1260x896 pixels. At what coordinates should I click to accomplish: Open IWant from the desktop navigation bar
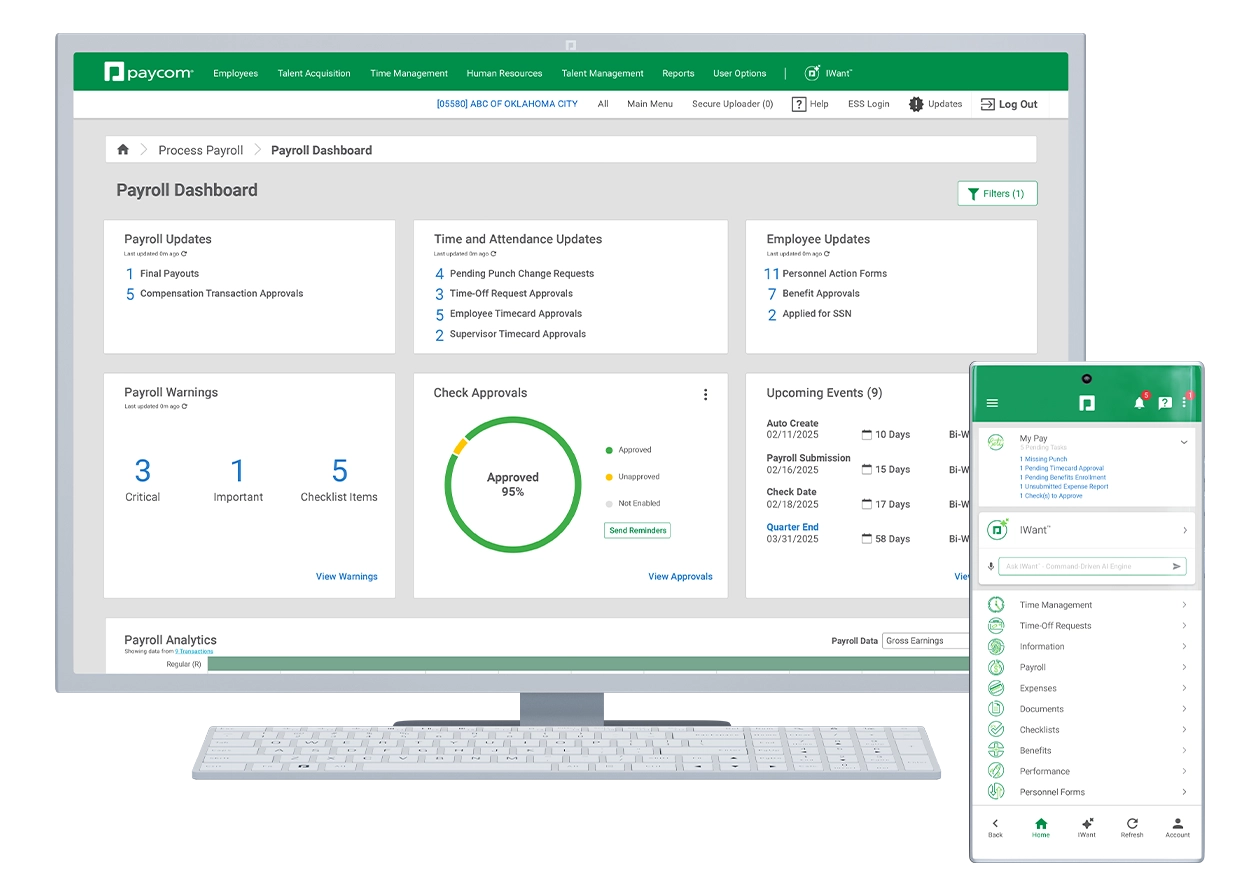pyautogui.click(x=829, y=73)
